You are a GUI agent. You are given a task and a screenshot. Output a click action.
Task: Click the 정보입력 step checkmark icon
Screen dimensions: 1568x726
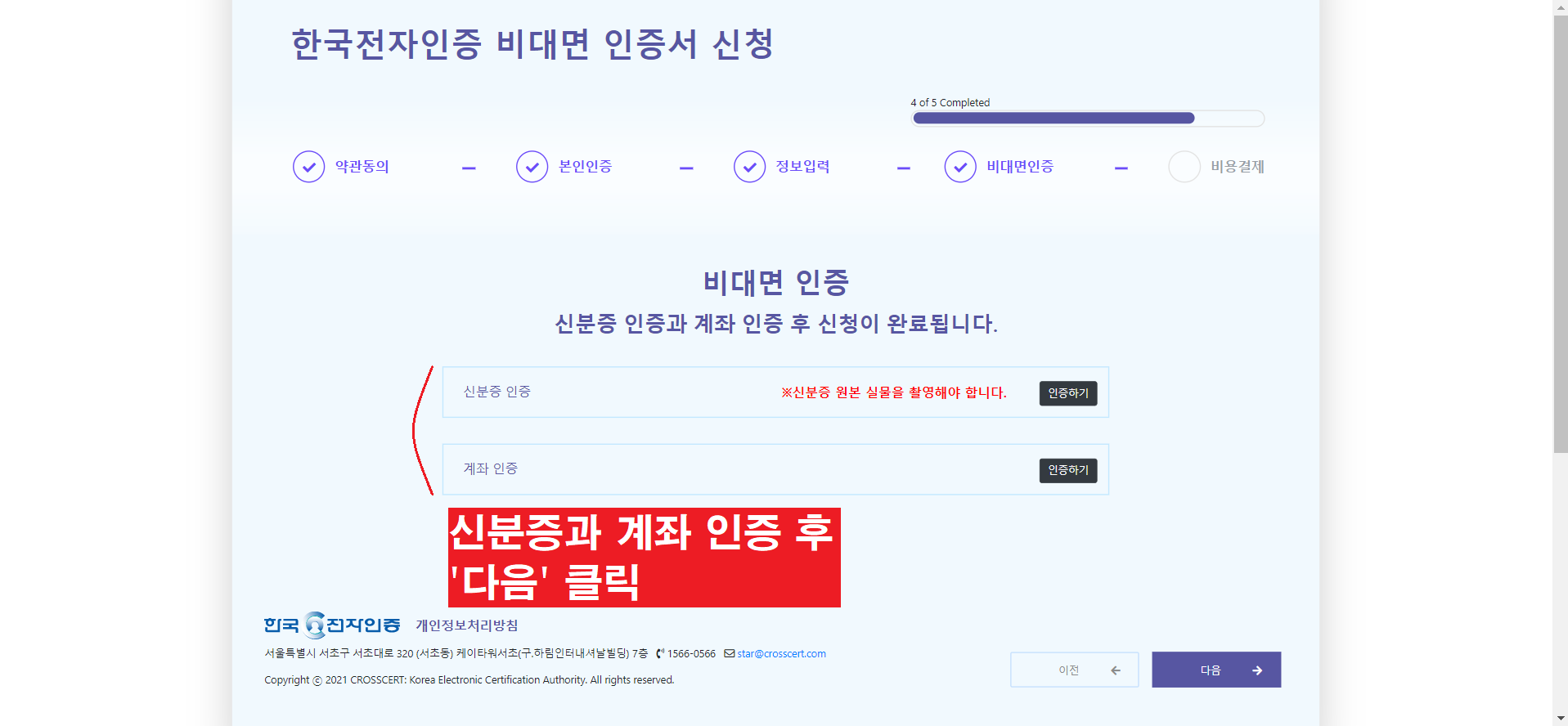coord(749,167)
